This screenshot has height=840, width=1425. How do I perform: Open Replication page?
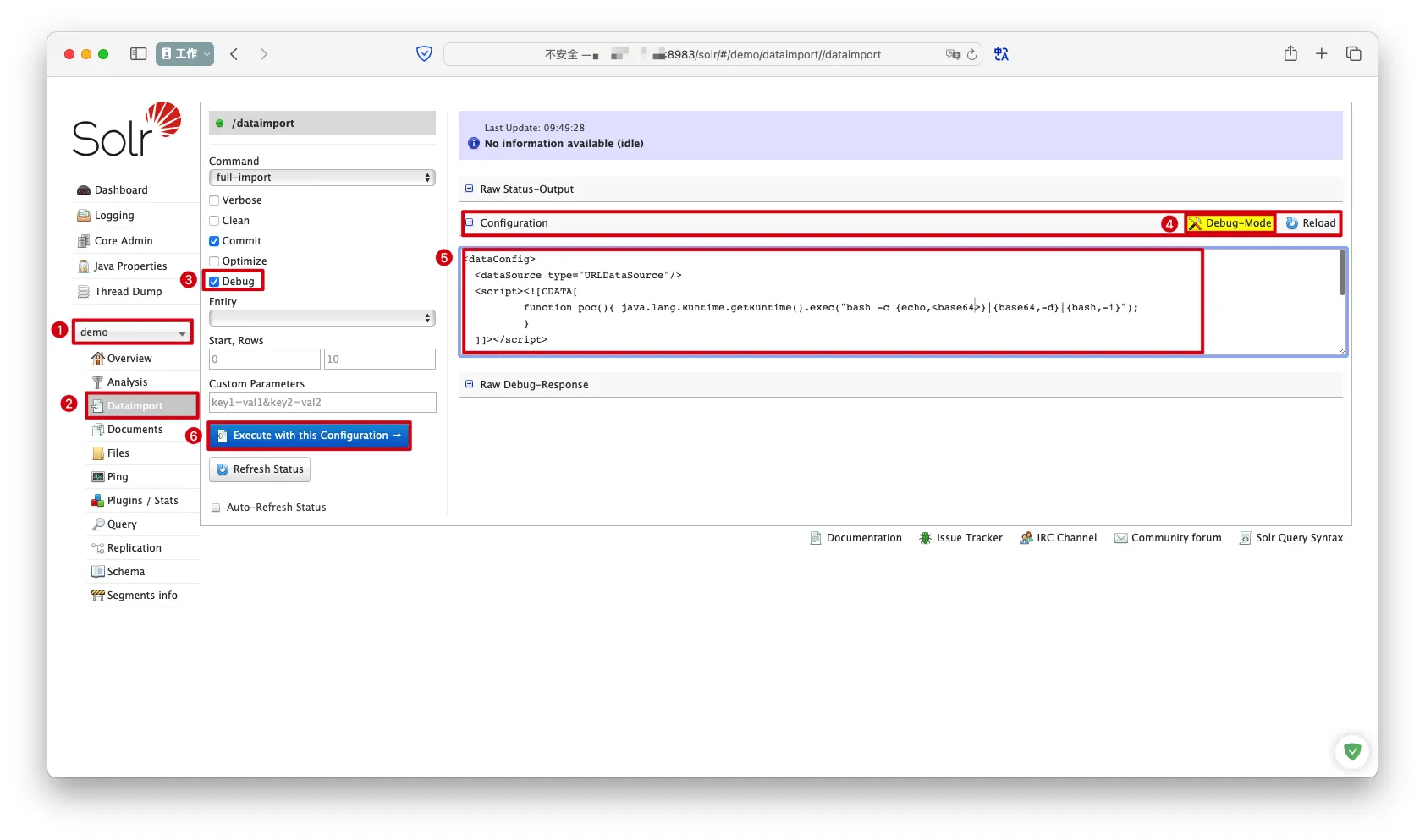tap(134, 548)
